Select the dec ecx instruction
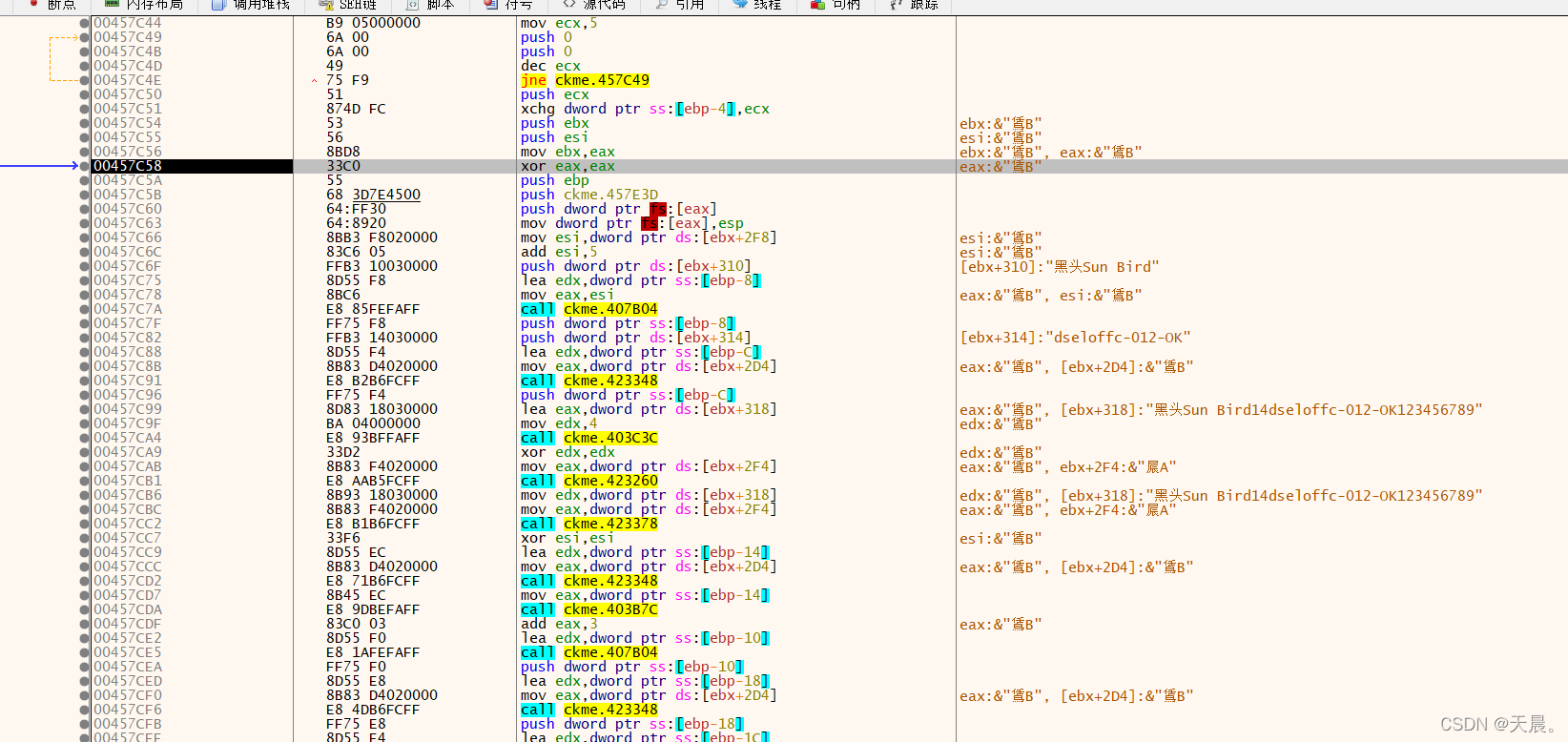1568x742 pixels. click(550, 66)
